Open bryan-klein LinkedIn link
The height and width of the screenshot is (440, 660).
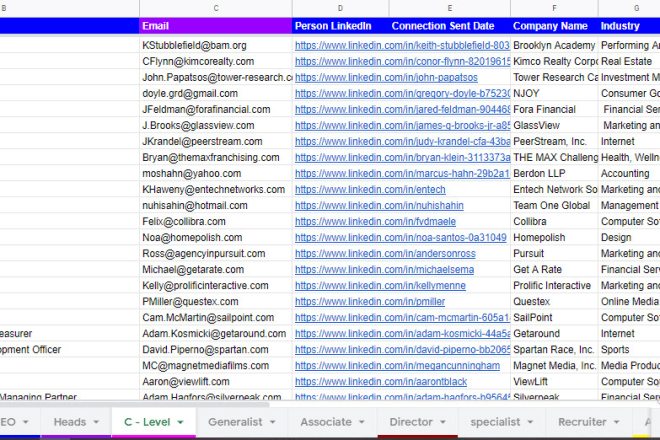[402, 157]
